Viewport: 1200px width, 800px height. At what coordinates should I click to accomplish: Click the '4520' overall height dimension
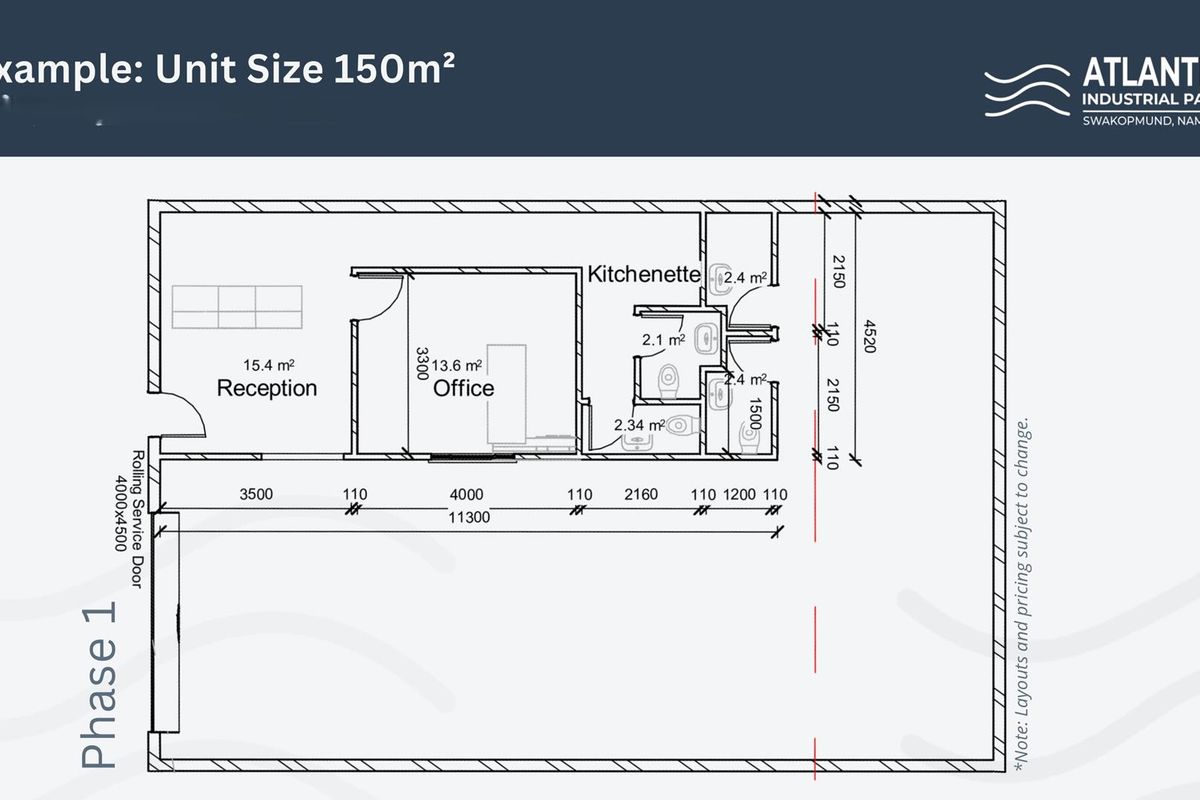[868, 337]
